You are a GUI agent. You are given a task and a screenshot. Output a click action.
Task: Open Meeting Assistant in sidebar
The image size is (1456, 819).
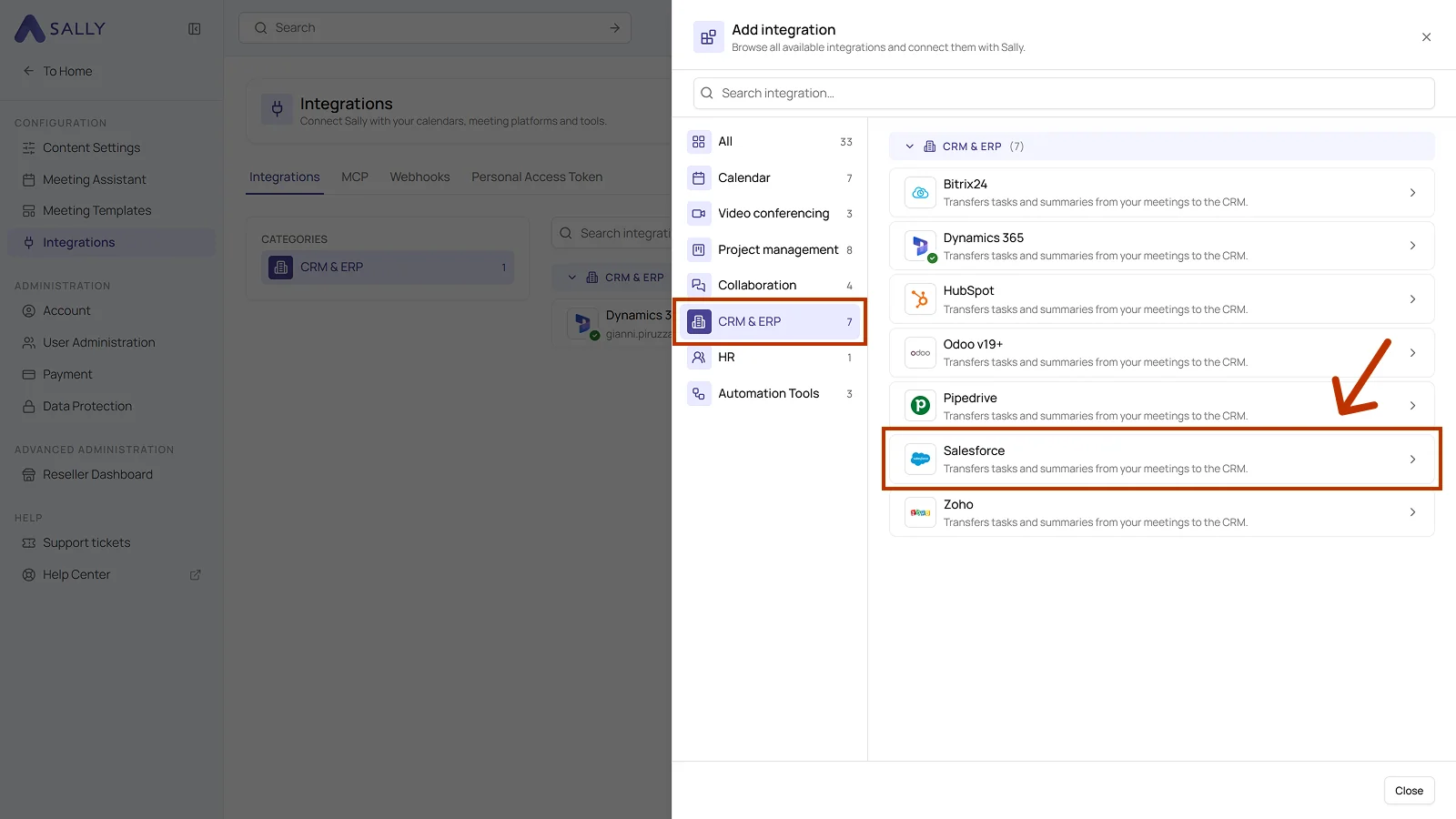(x=111, y=180)
